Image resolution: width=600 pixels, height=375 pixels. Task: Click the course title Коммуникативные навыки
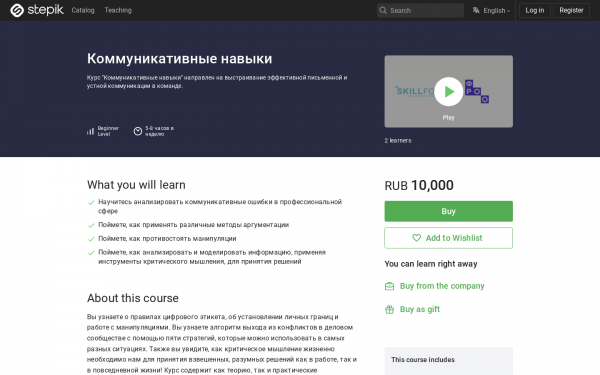pos(179,59)
